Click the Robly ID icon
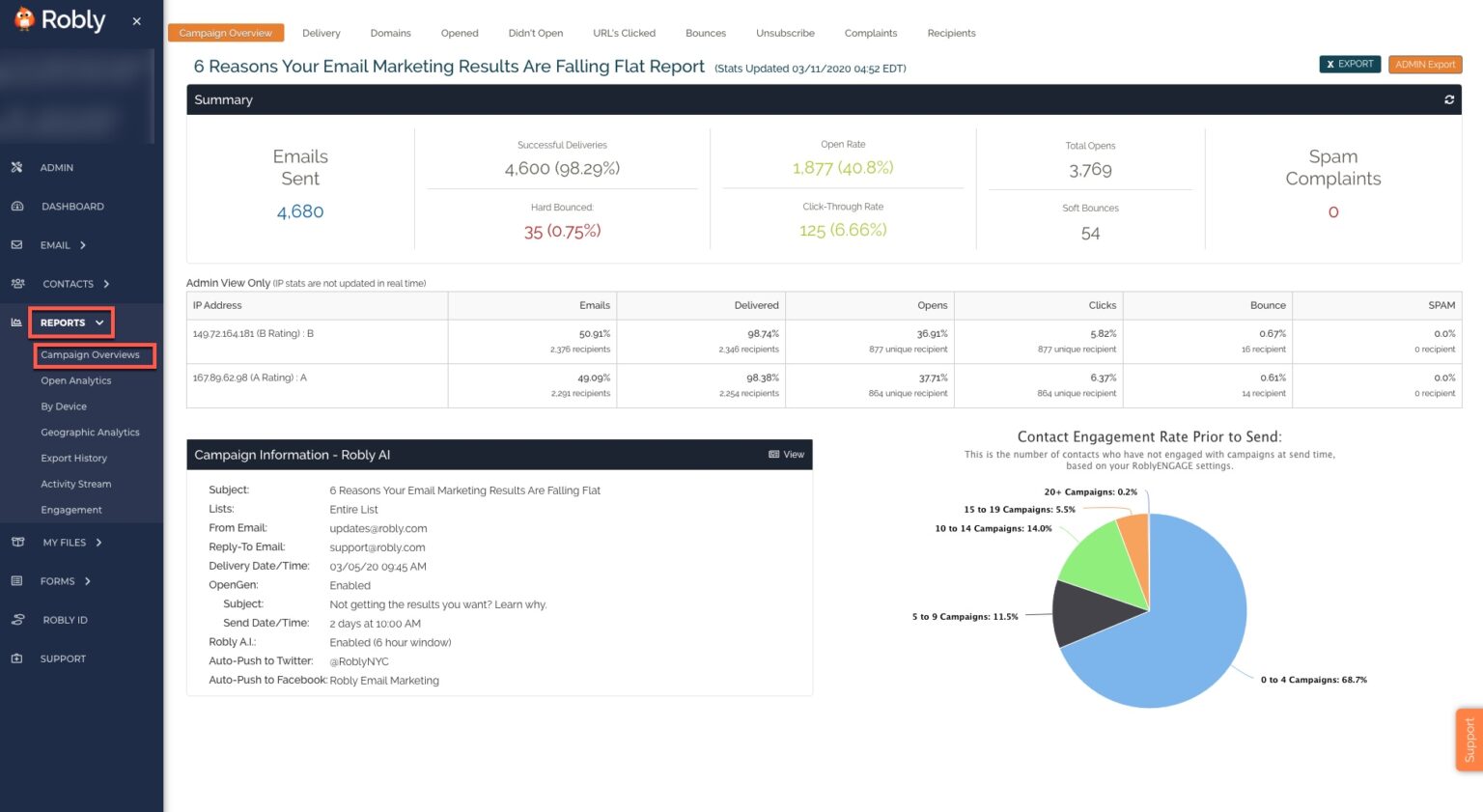This screenshot has width=1483, height=812. (x=17, y=620)
